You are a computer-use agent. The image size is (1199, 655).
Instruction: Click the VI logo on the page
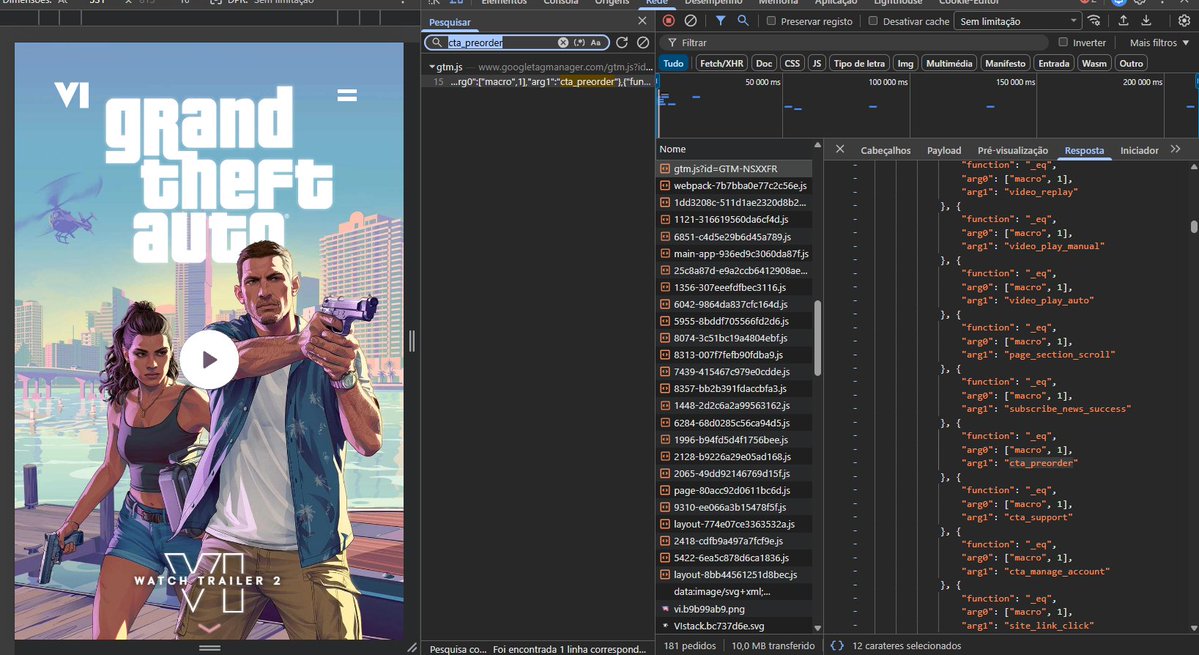(x=72, y=95)
